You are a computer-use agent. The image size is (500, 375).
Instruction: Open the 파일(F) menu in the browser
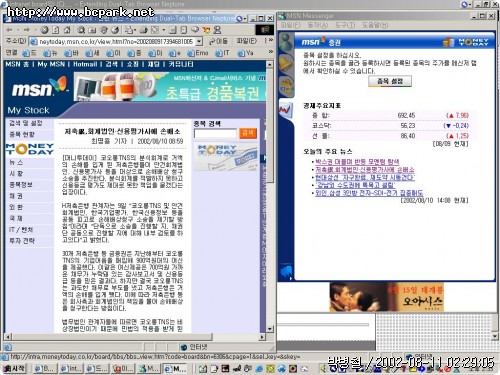tap(247, 41)
